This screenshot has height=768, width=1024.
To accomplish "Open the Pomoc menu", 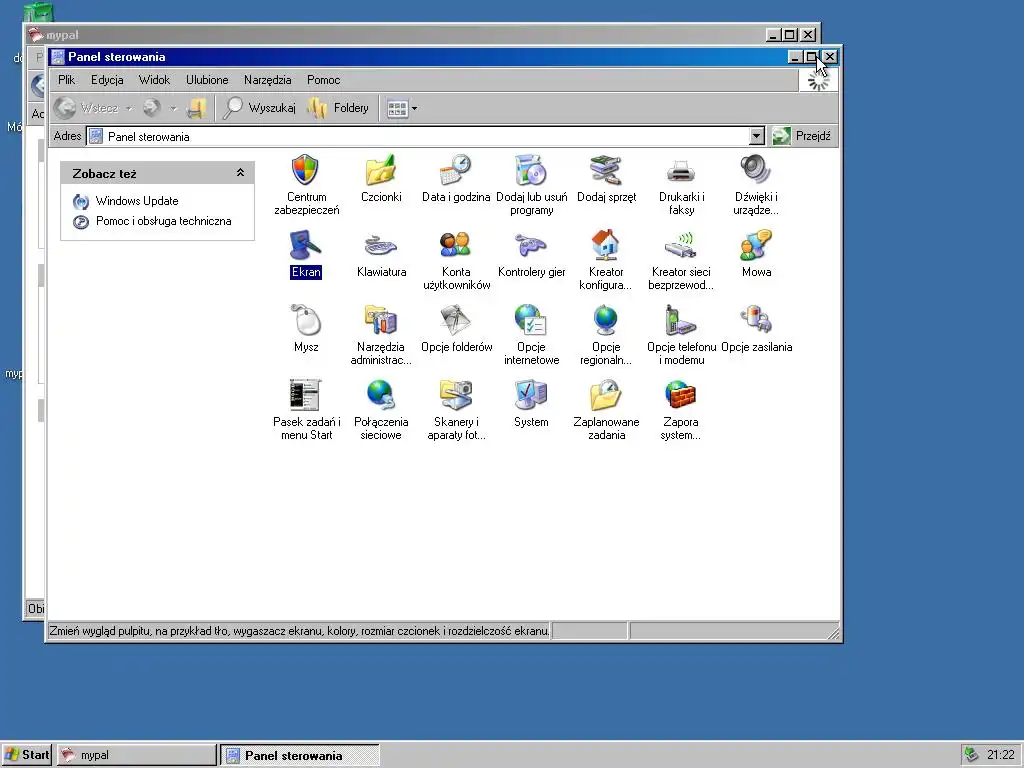I will pyautogui.click(x=323, y=80).
